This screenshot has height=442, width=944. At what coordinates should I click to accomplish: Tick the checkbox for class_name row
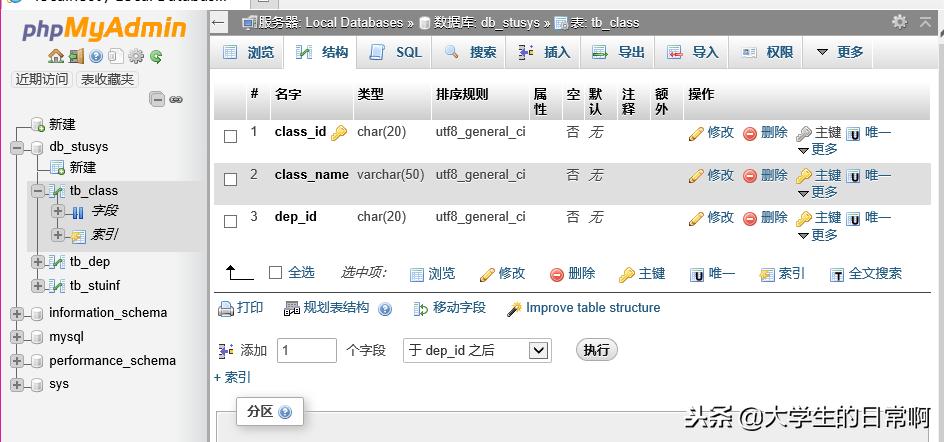click(x=231, y=179)
